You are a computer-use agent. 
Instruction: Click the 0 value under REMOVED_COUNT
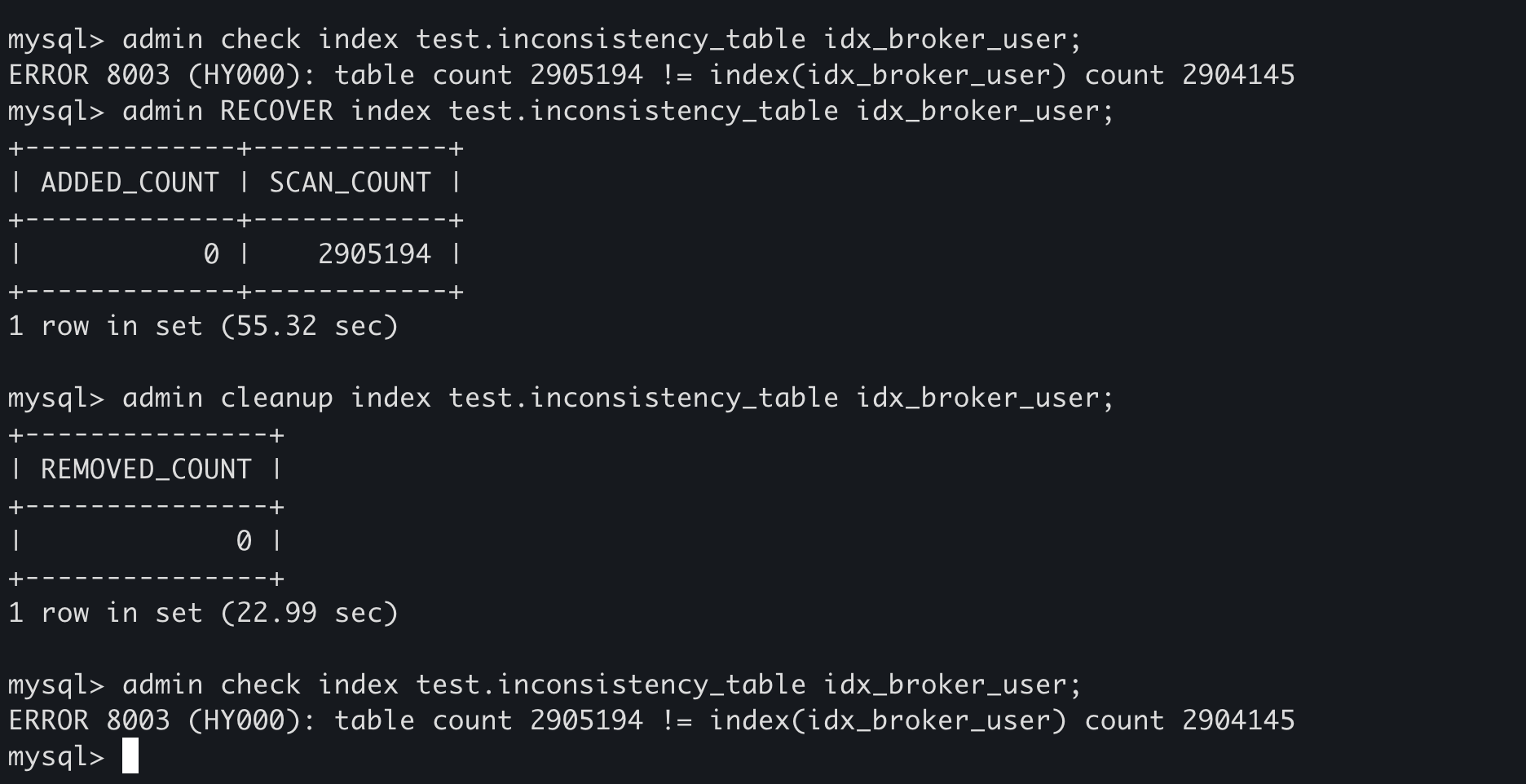[244, 541]
